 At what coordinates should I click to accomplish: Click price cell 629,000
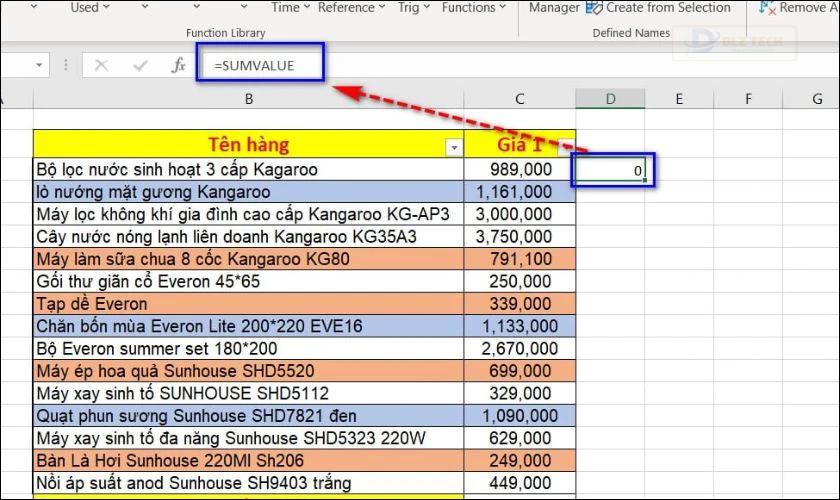[520, 438]
